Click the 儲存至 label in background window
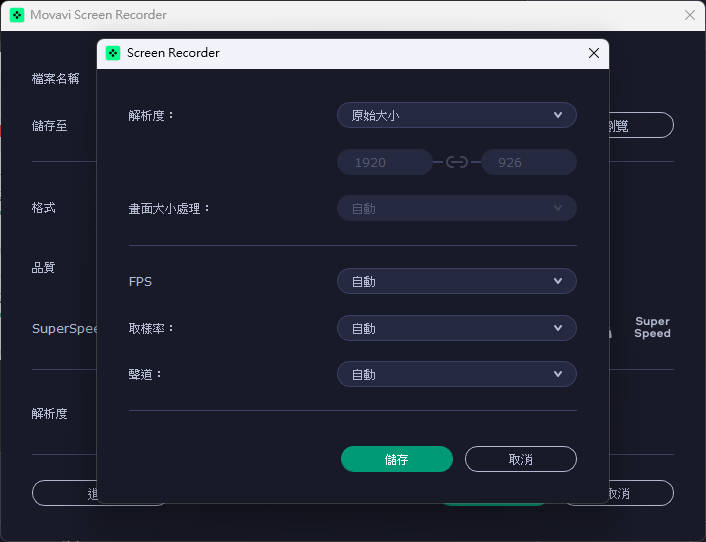This screenshot has width=706, height=542. (x=50, y=126)
